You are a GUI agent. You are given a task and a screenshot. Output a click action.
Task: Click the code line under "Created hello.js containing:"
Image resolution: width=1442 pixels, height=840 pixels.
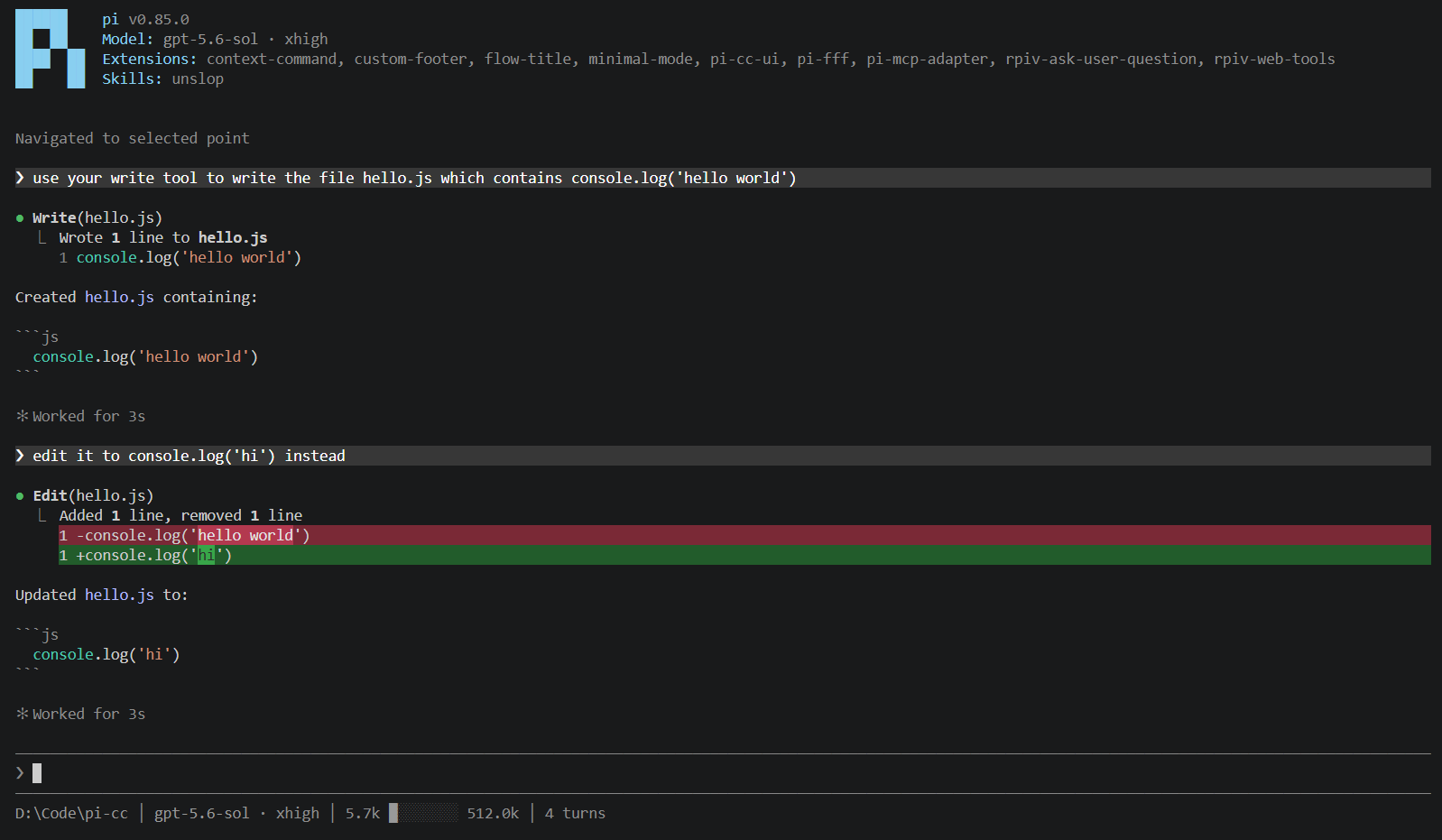[x=145, y=356]
